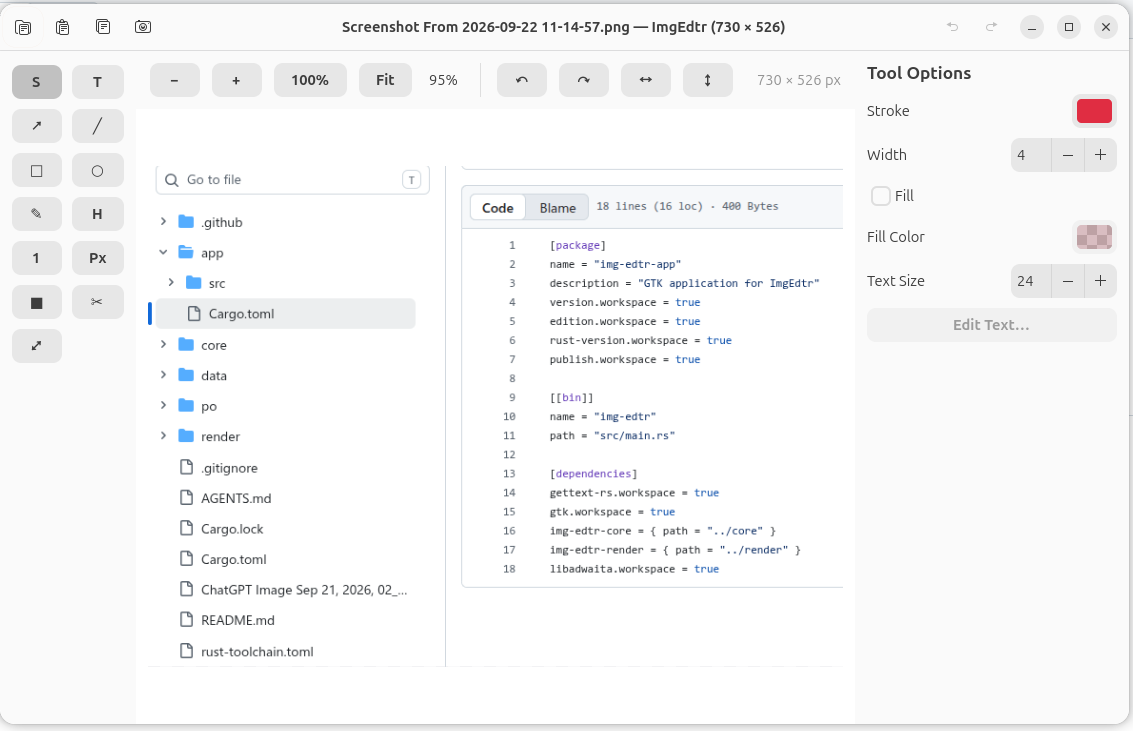
Task: Zoom in with the plus toolbar button
Action: tap(236, 80)
